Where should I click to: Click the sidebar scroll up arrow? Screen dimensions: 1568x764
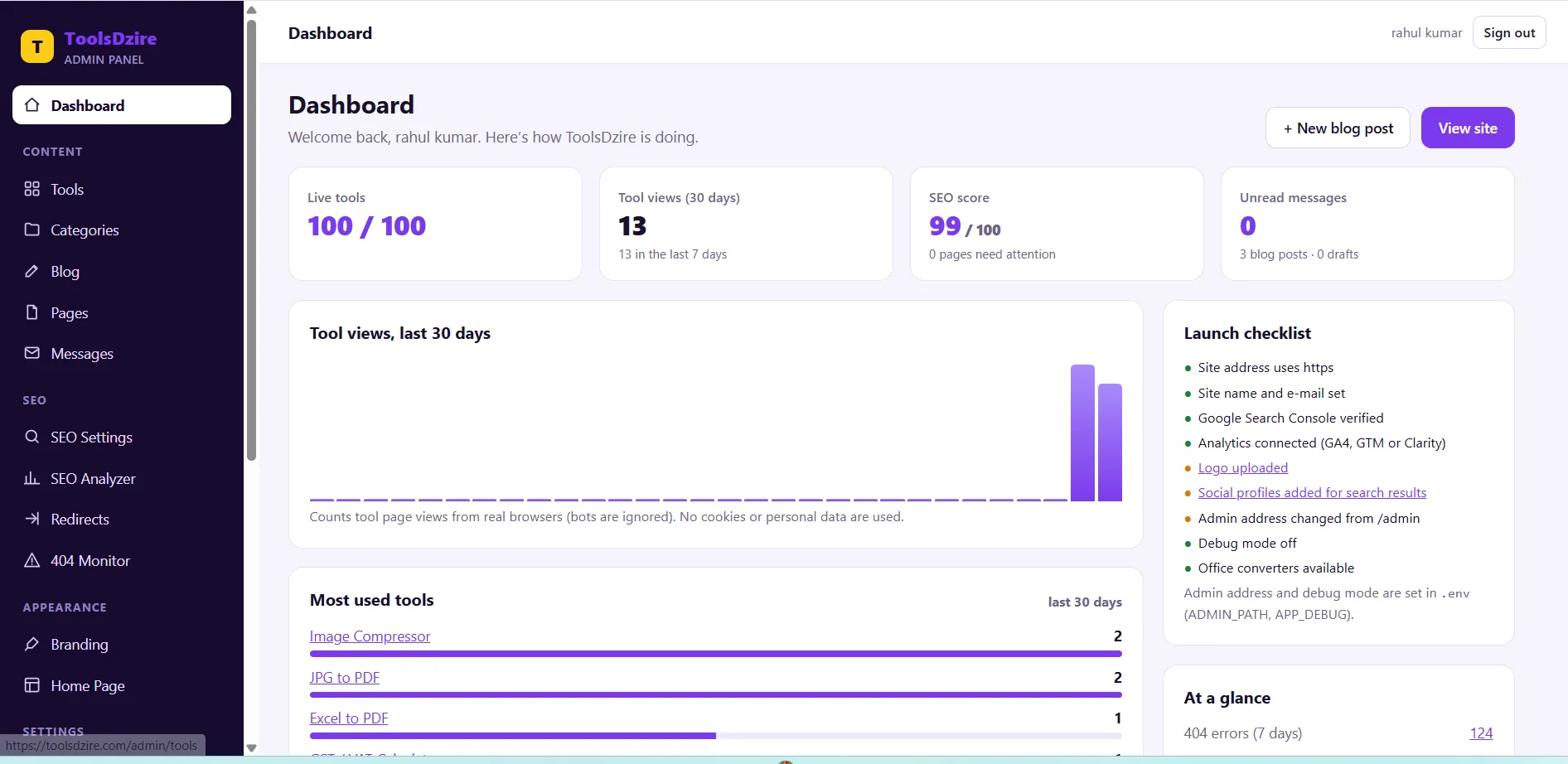(x=252, y=10)
